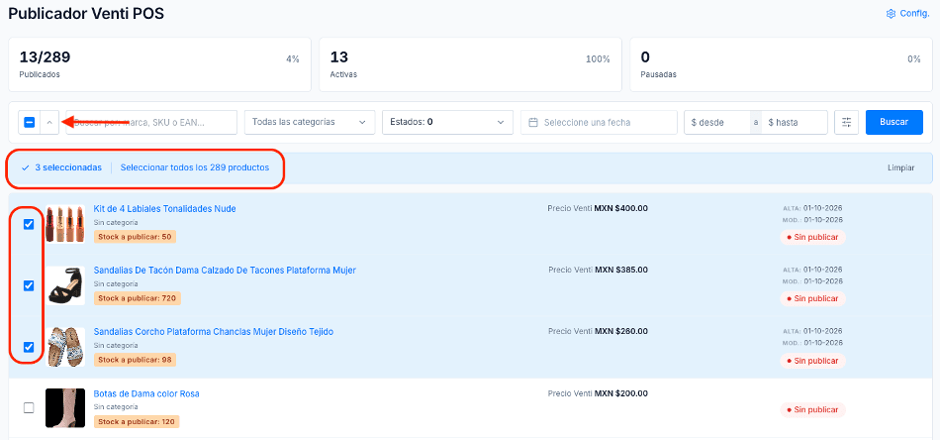This screenshot has width=941, height=441.
Task: Click the MXN $200.00 price
Action: click(621, 394)
